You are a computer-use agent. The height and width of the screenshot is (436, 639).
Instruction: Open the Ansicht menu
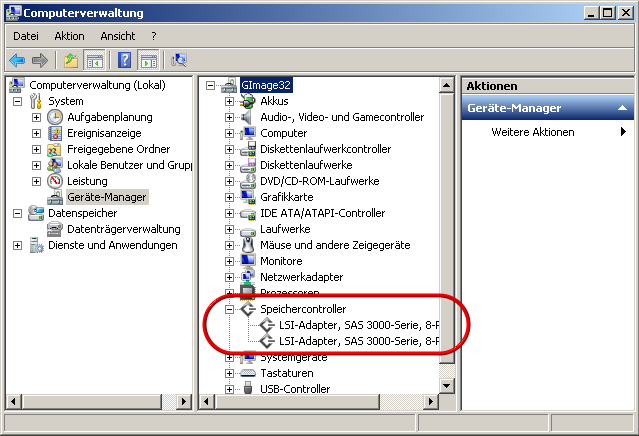(117, 36)
